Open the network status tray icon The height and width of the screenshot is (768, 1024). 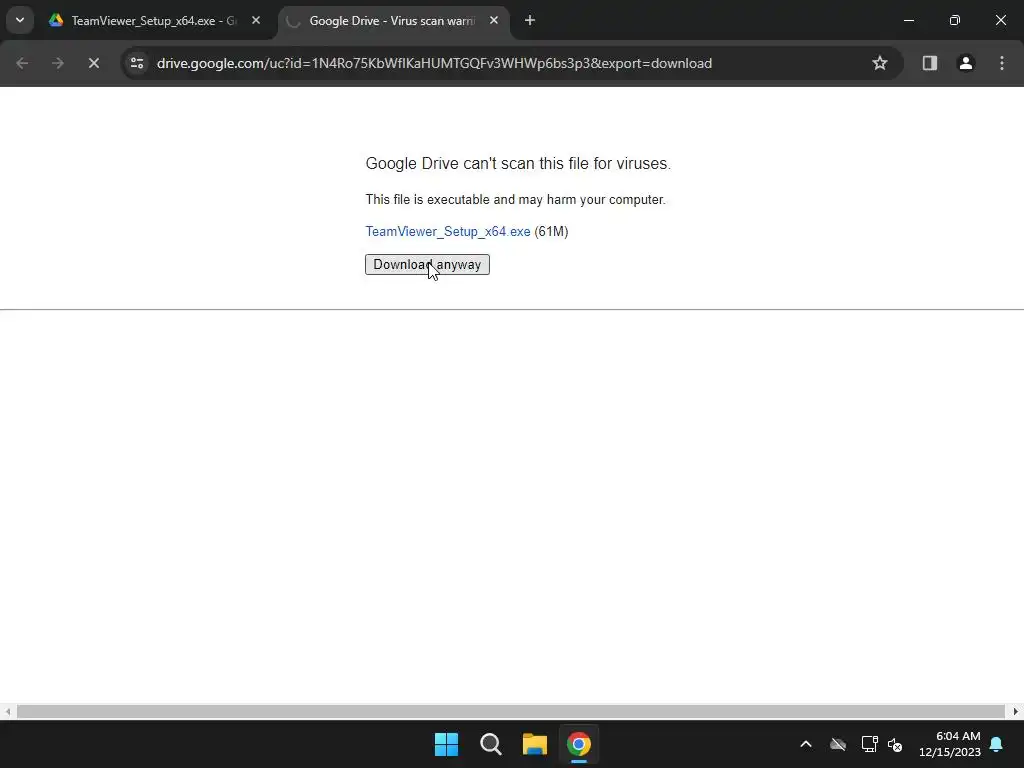(869, 744)
